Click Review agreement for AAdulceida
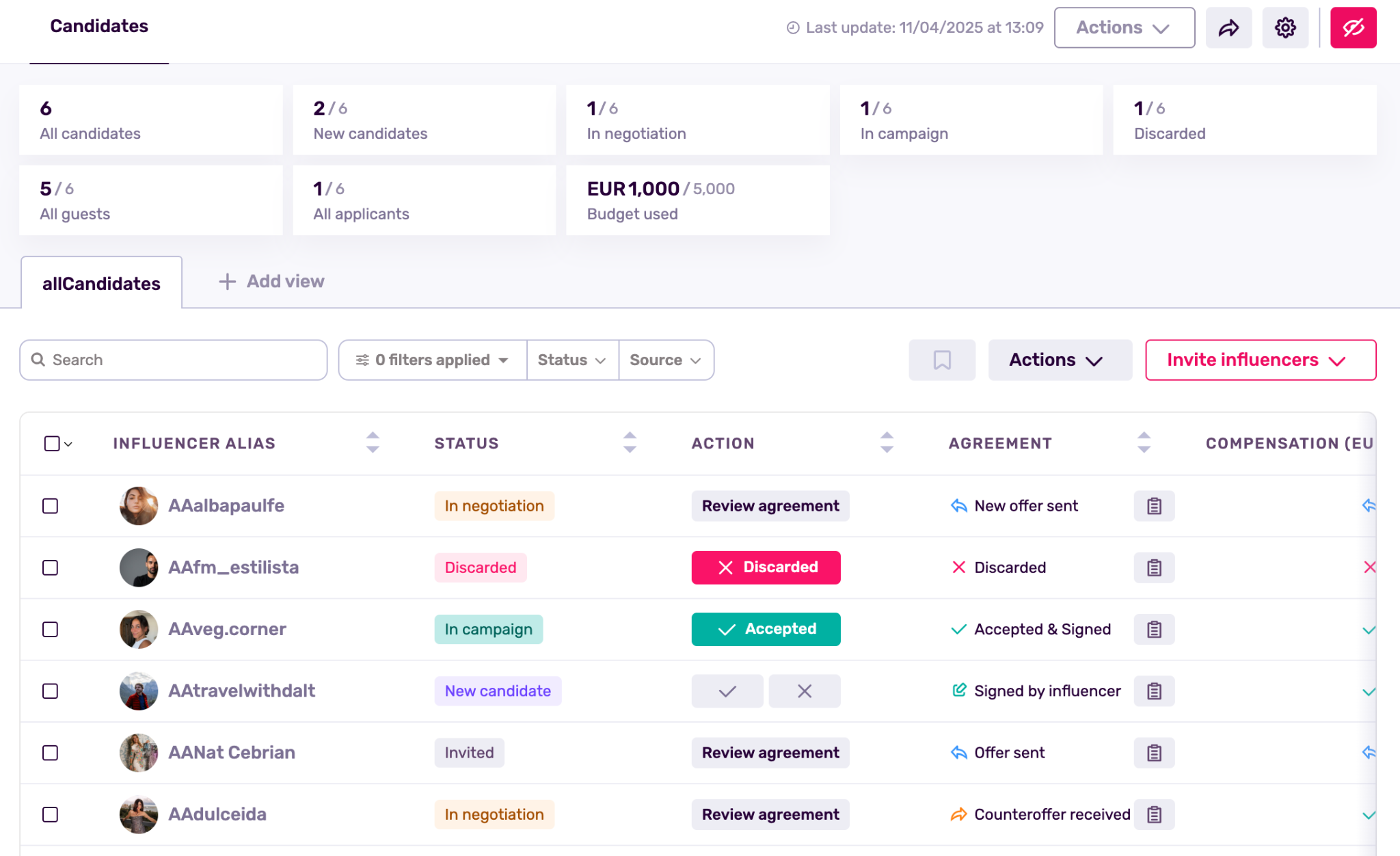Viewport: 1400px width, 856px height. coord(770,814)
